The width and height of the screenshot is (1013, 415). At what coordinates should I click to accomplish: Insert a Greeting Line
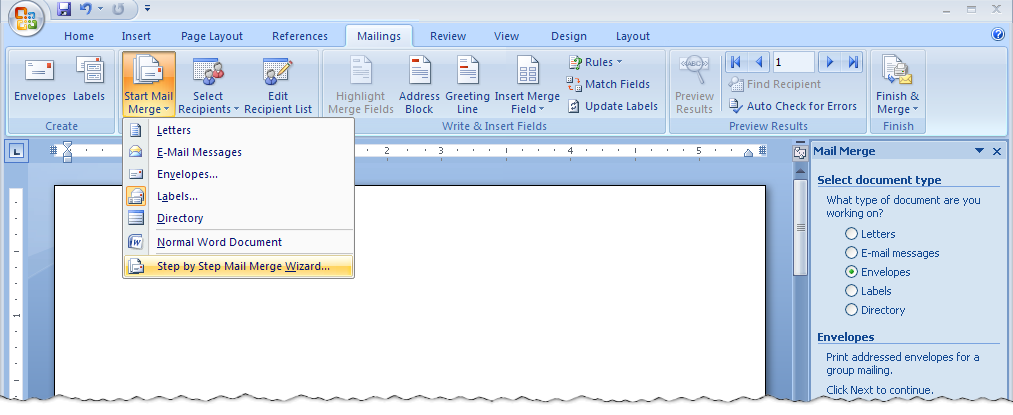point(467,84)
